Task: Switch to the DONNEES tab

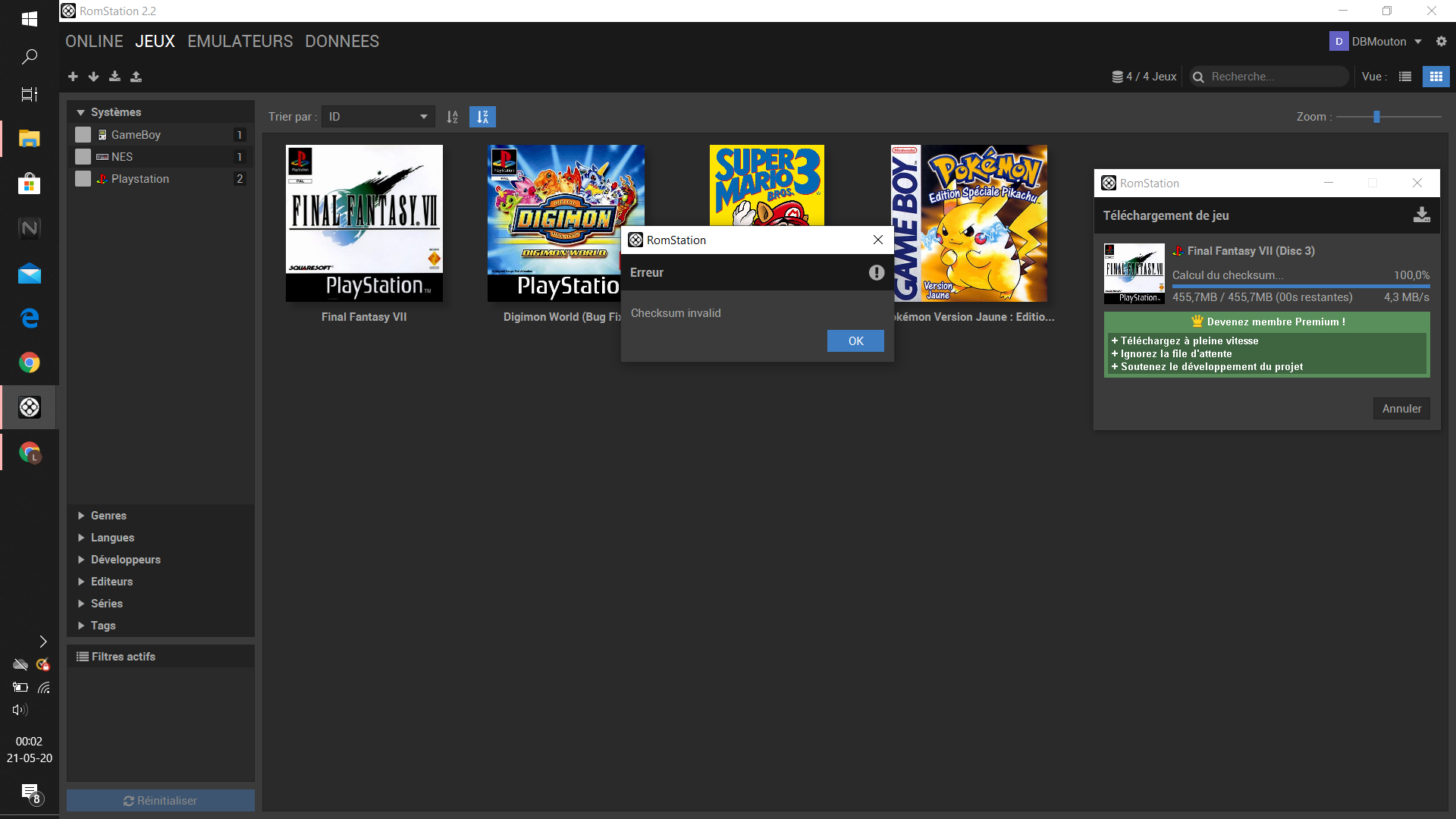Action: coord(342,42)
